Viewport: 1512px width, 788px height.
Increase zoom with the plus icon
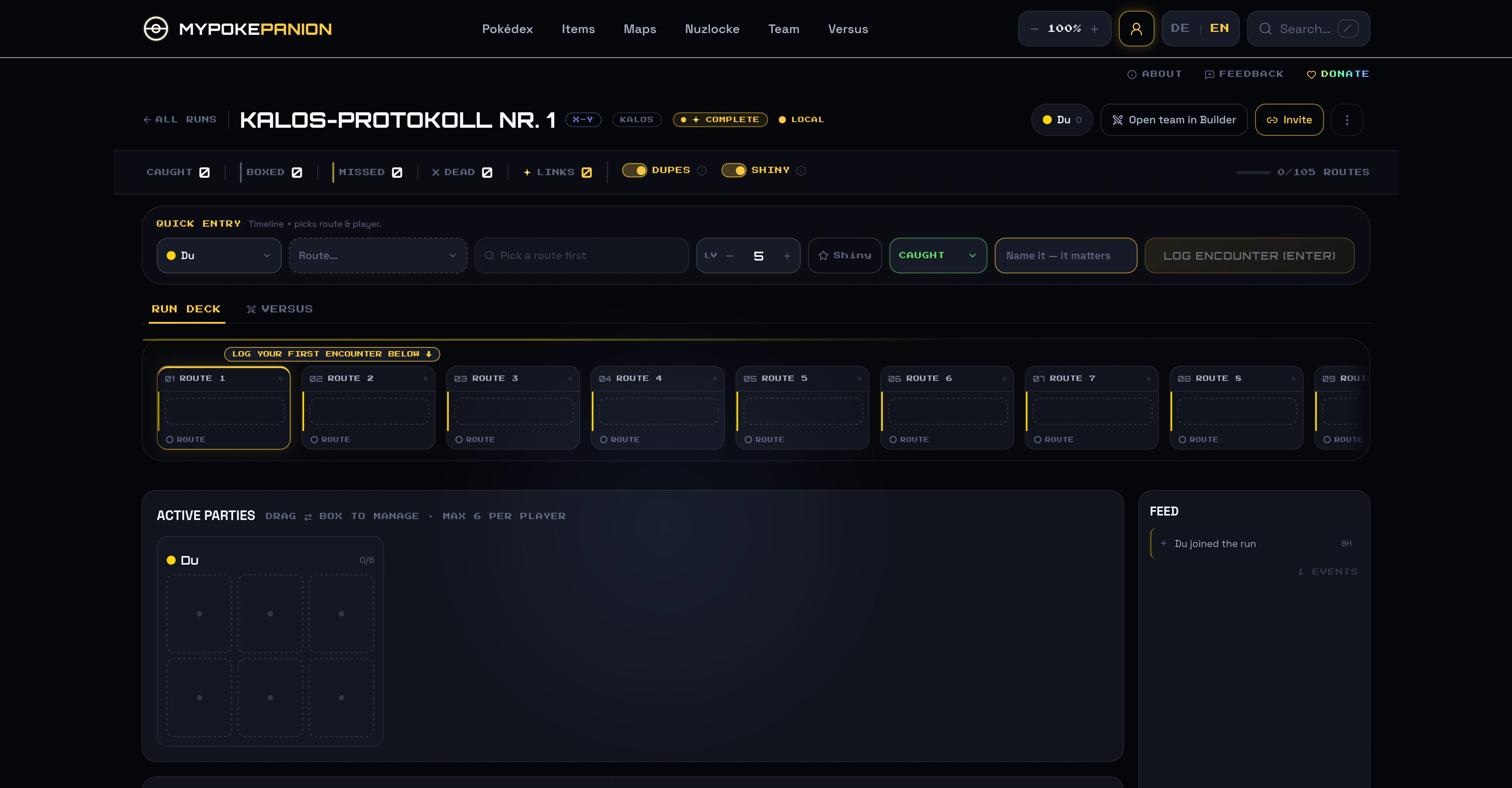1094,29
